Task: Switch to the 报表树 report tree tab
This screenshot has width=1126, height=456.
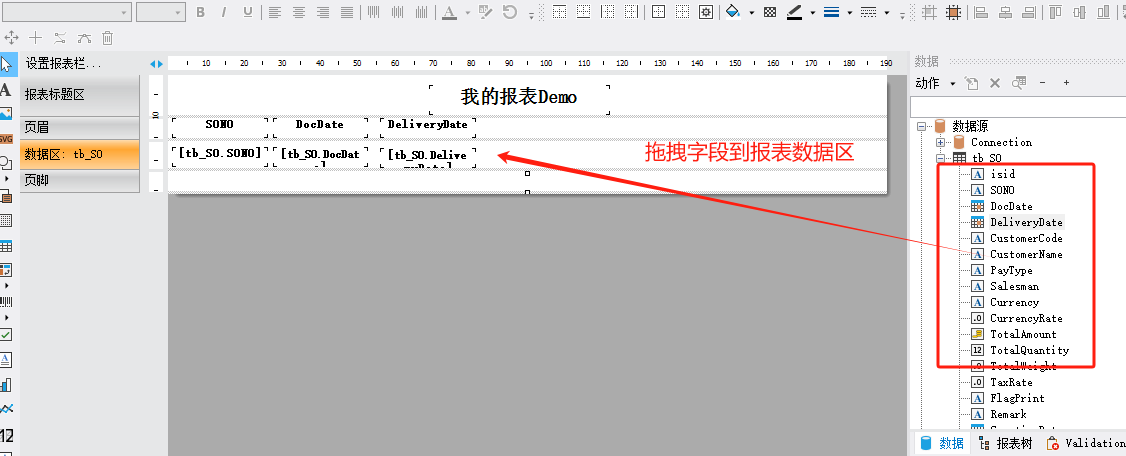Action: pos(1005,443)
